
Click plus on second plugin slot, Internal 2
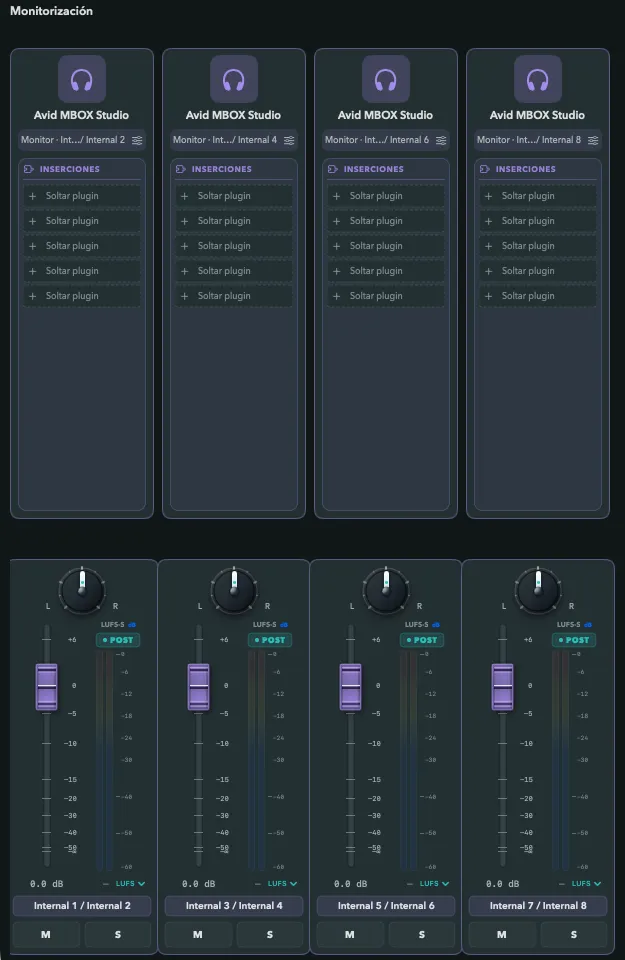pos(32,221)
